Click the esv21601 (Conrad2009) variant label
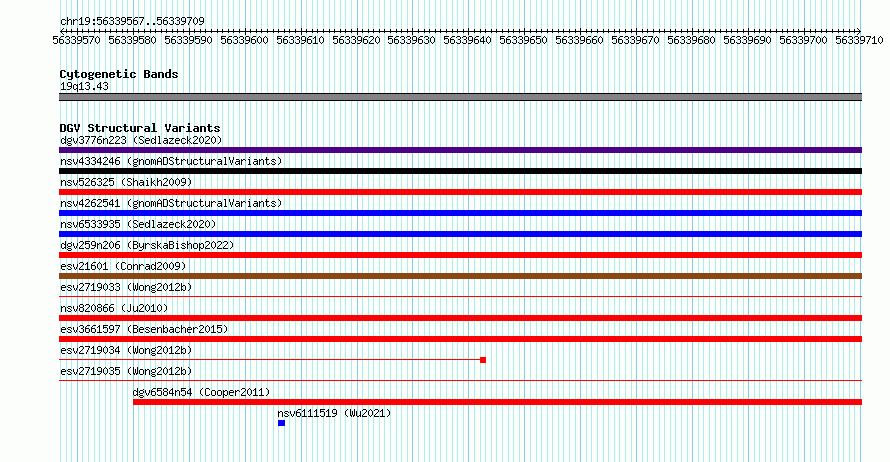The image size is (890, 462). click(123, 266)
